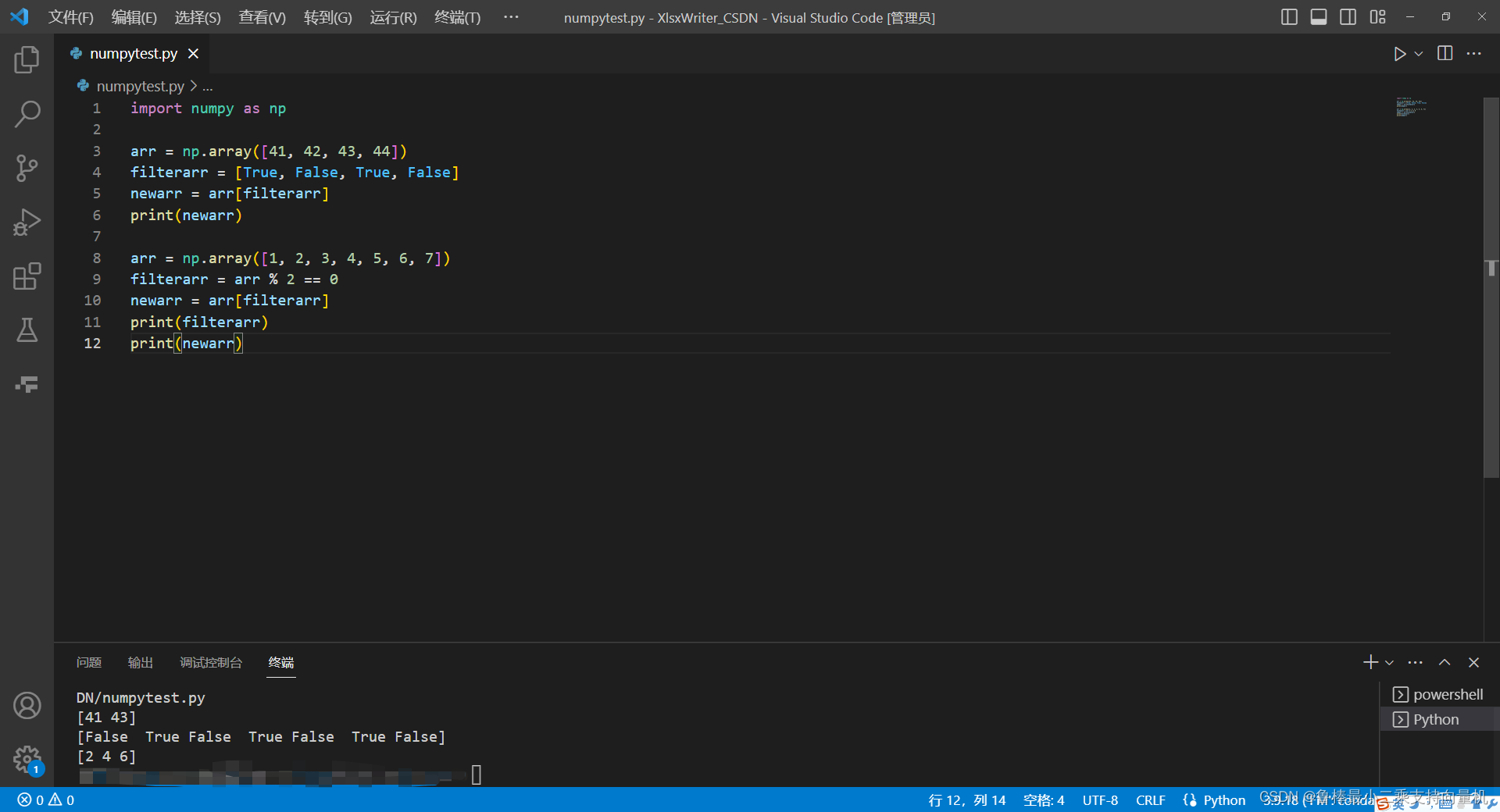Open run options dropdown beside play button
The height and width of the screenshot is (812, 1500).
(x=1419, y=54)
